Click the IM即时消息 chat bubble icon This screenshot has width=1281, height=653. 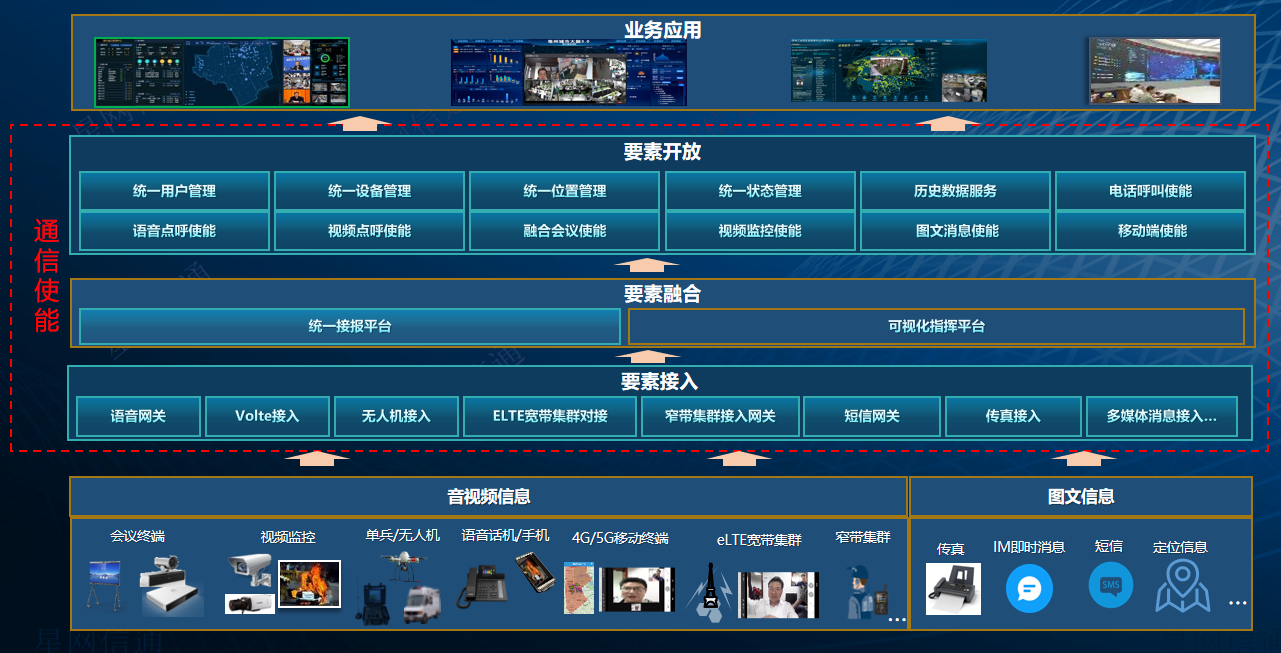(x=1029, y=588)
